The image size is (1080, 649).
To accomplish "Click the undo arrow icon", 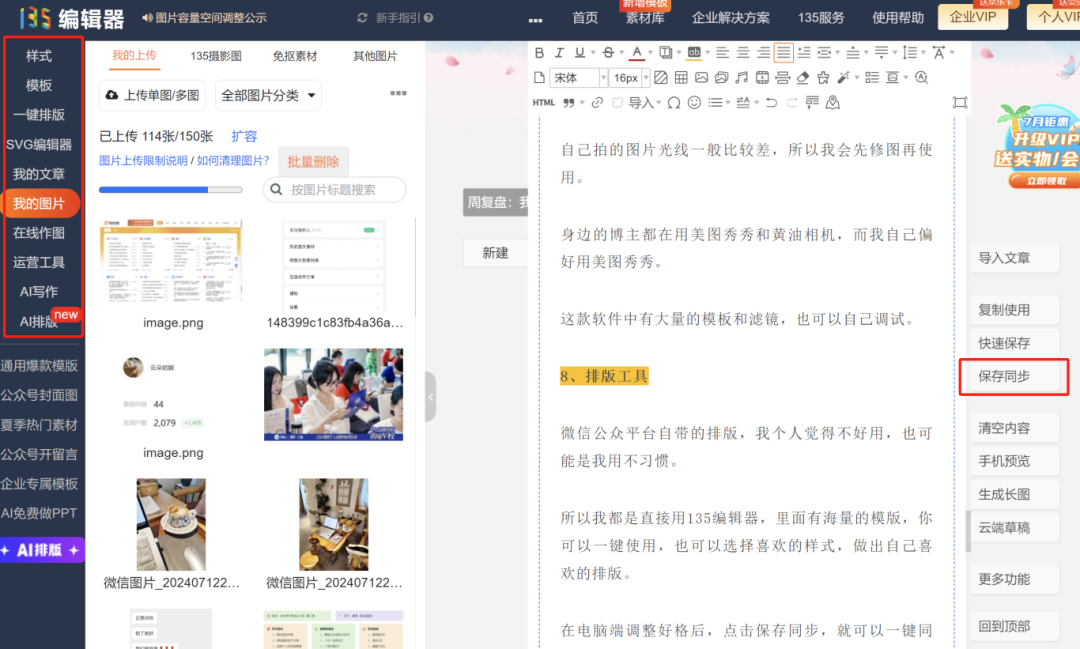I will pyautogui.click(x=771, y=102).
